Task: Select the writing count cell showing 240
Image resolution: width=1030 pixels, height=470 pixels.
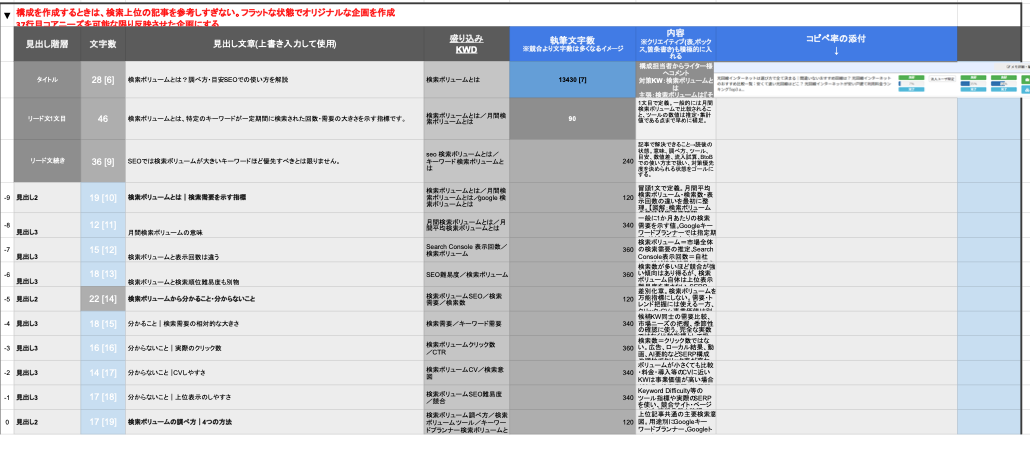Action: point(572,160)
